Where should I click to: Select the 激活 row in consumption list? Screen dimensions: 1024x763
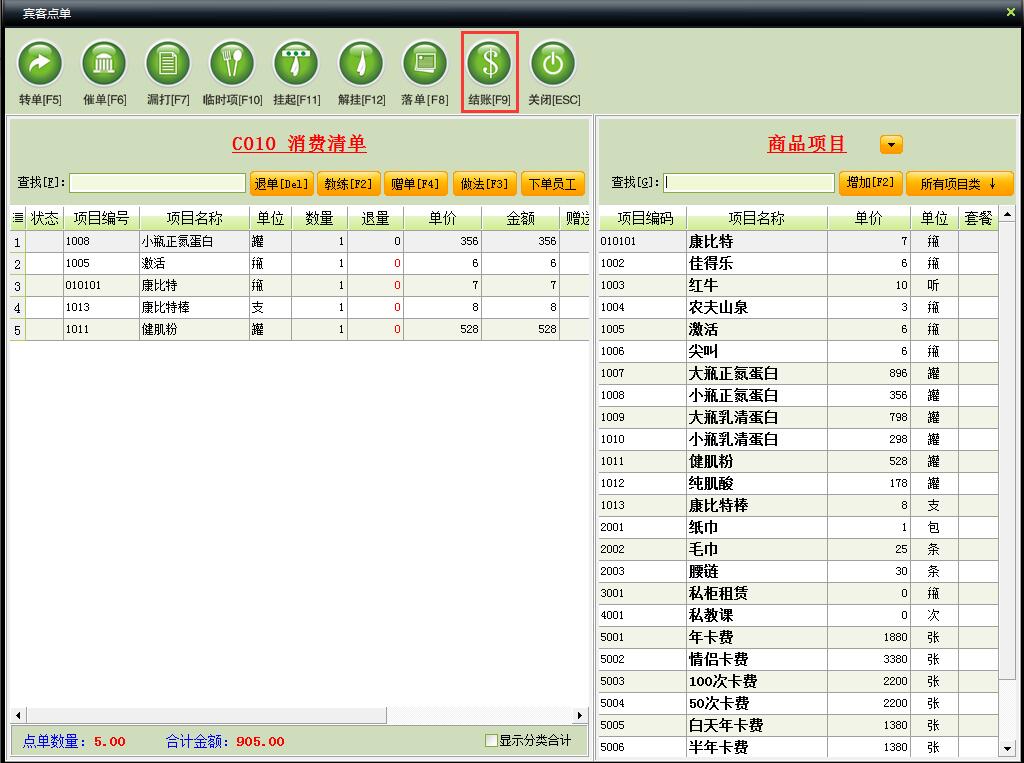tap(299, 263)
